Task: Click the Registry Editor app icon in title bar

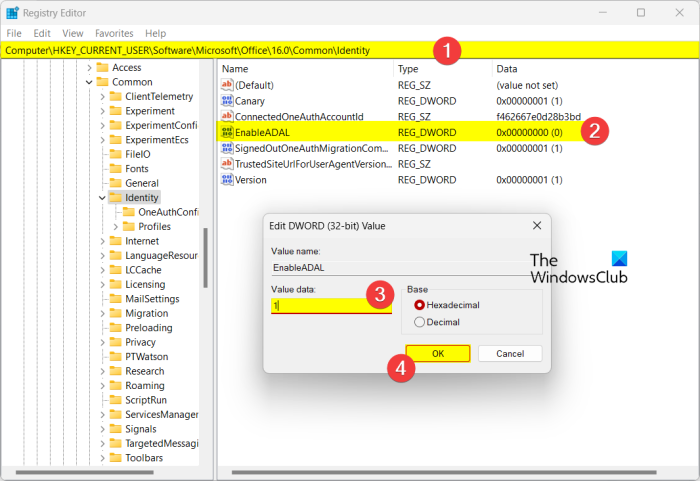Action: pos(12,13)
